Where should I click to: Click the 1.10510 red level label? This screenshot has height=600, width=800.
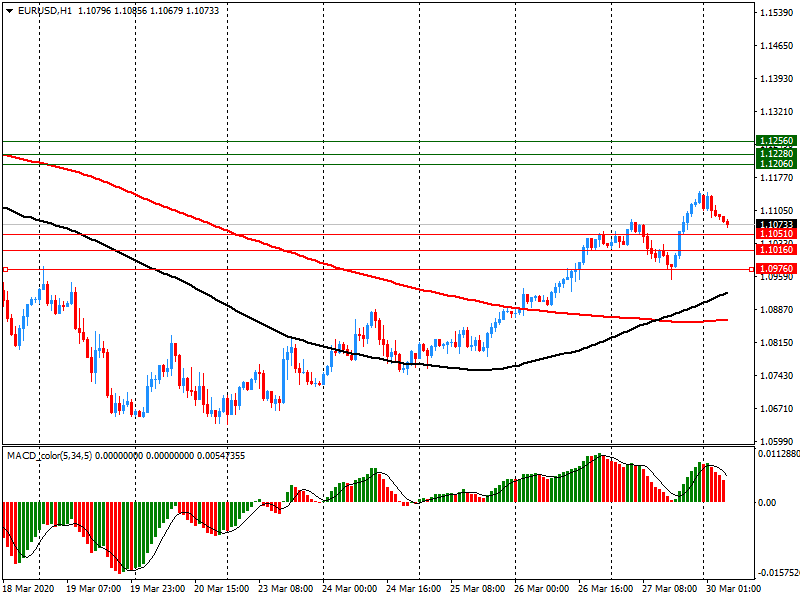[x=777, y=234]
